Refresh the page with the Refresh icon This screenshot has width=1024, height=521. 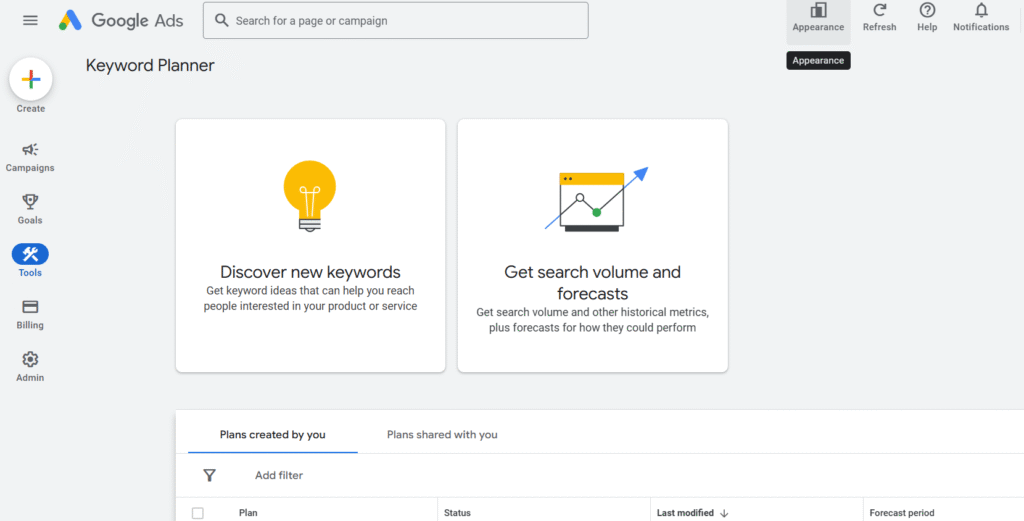880,18
